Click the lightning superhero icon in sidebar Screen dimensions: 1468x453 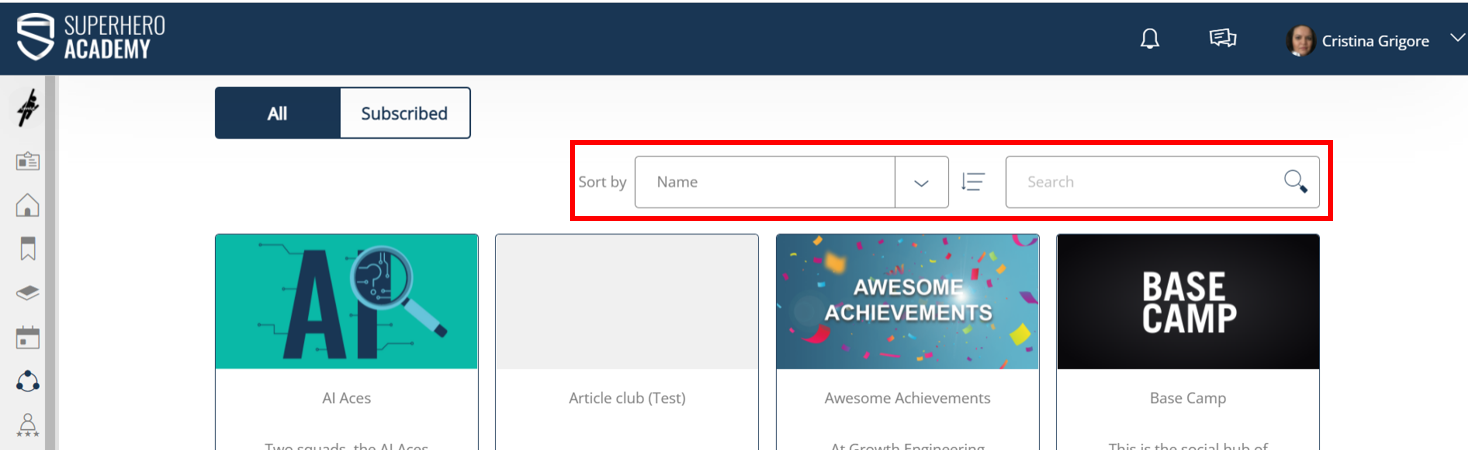[x=28, y=108]
